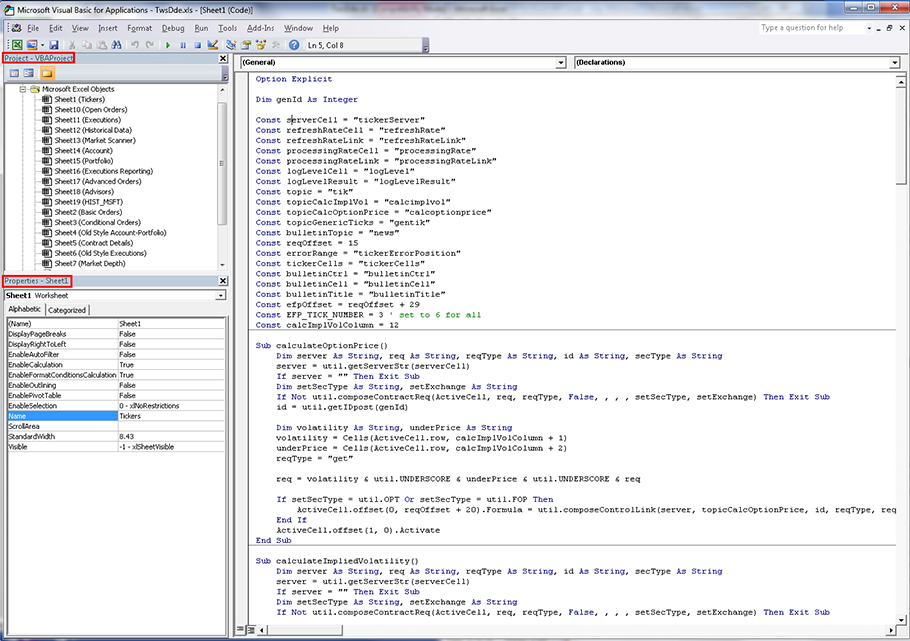Viewport: 910px width, 641px height.
Task: Click the Redo arrow icon
Action: [150, 45]
